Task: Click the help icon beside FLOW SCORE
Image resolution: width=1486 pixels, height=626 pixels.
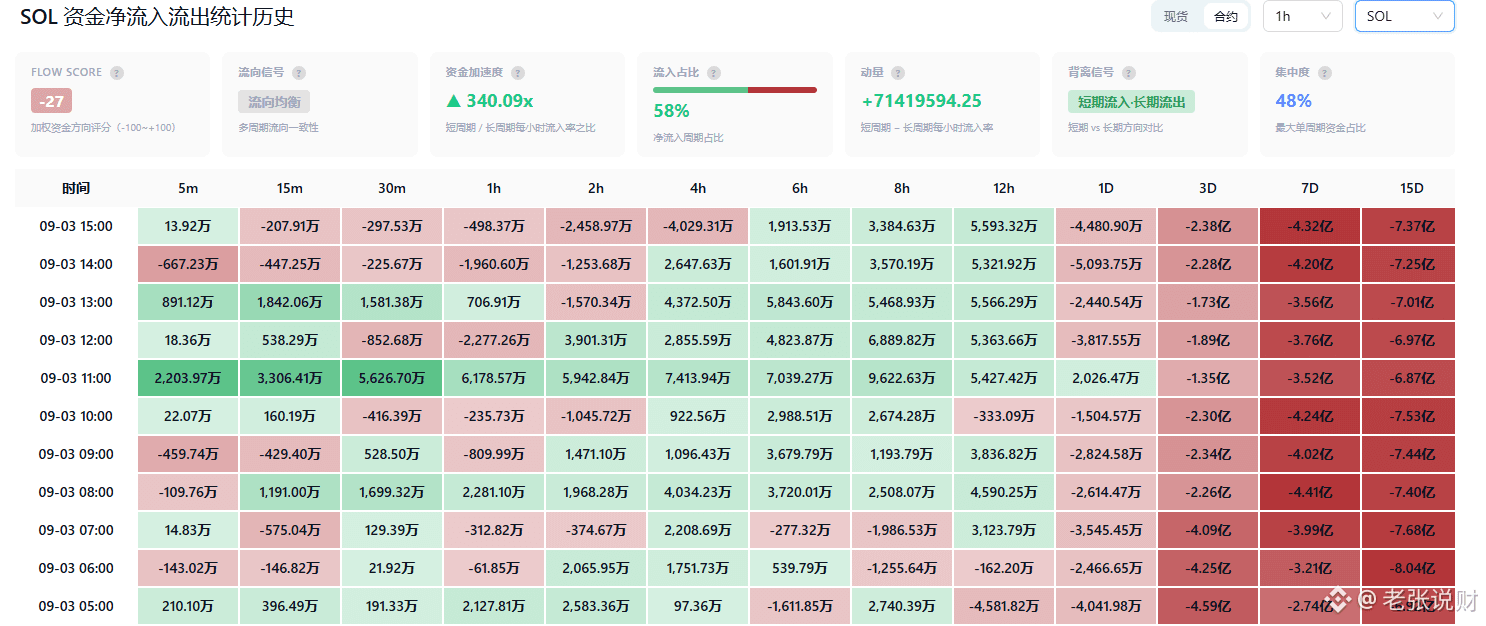Action: point(117,73)
